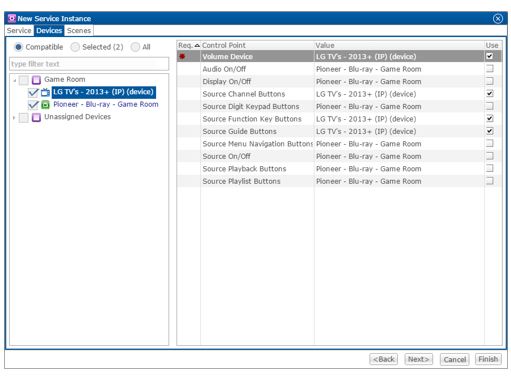511x377 pixels.
Task: Close the New Service Instance dialog
Action: coord(498,18)
